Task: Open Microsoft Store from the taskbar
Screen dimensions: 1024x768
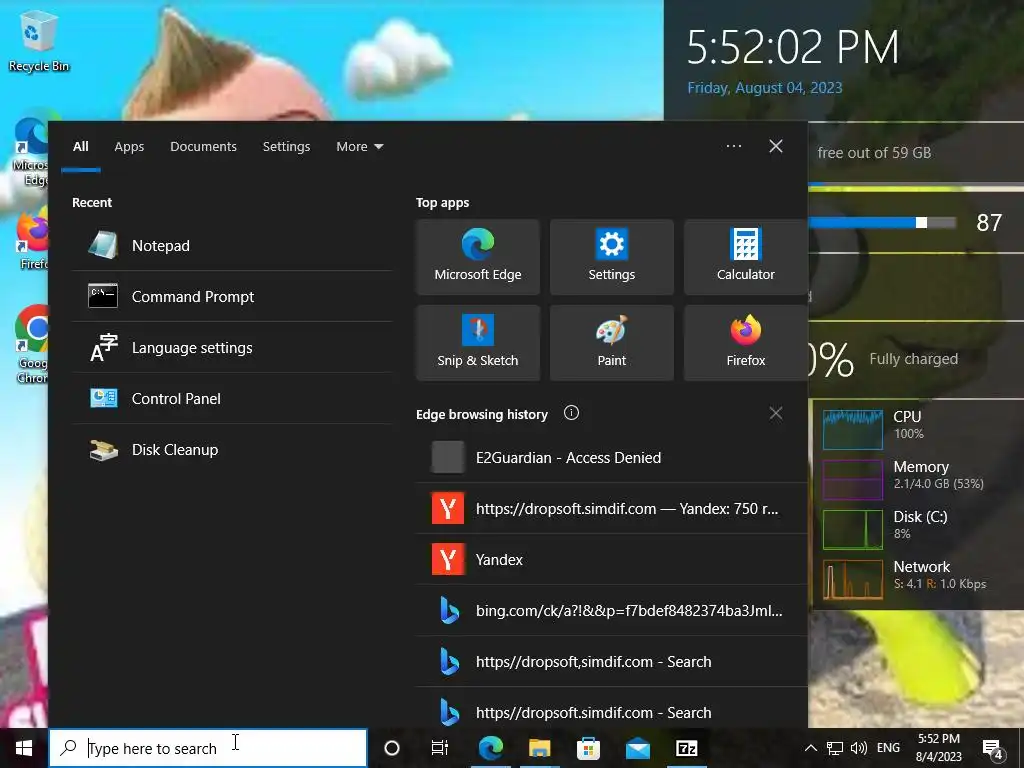Action: (x=588, y=748)
